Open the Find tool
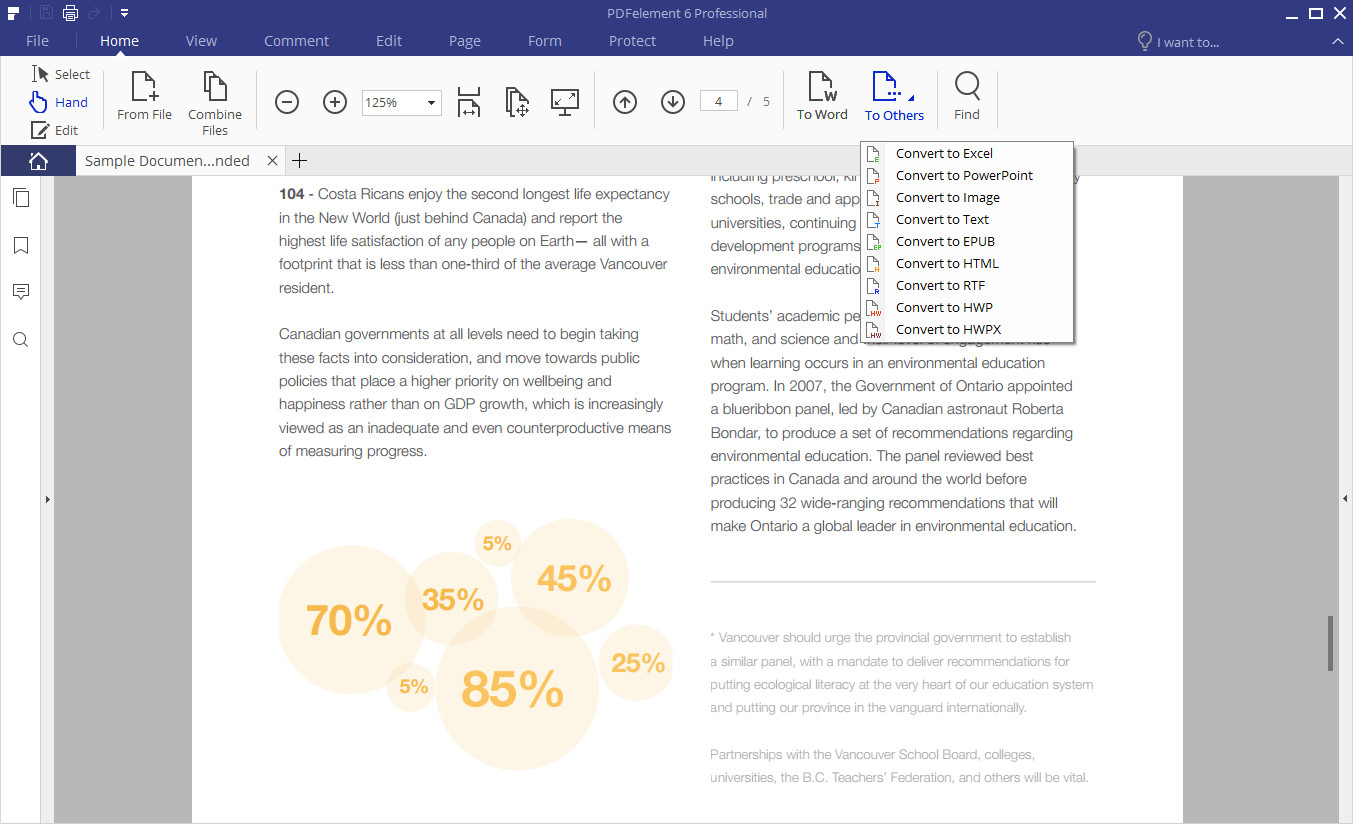Screen dimensions: 1353x824 (967, 97)
